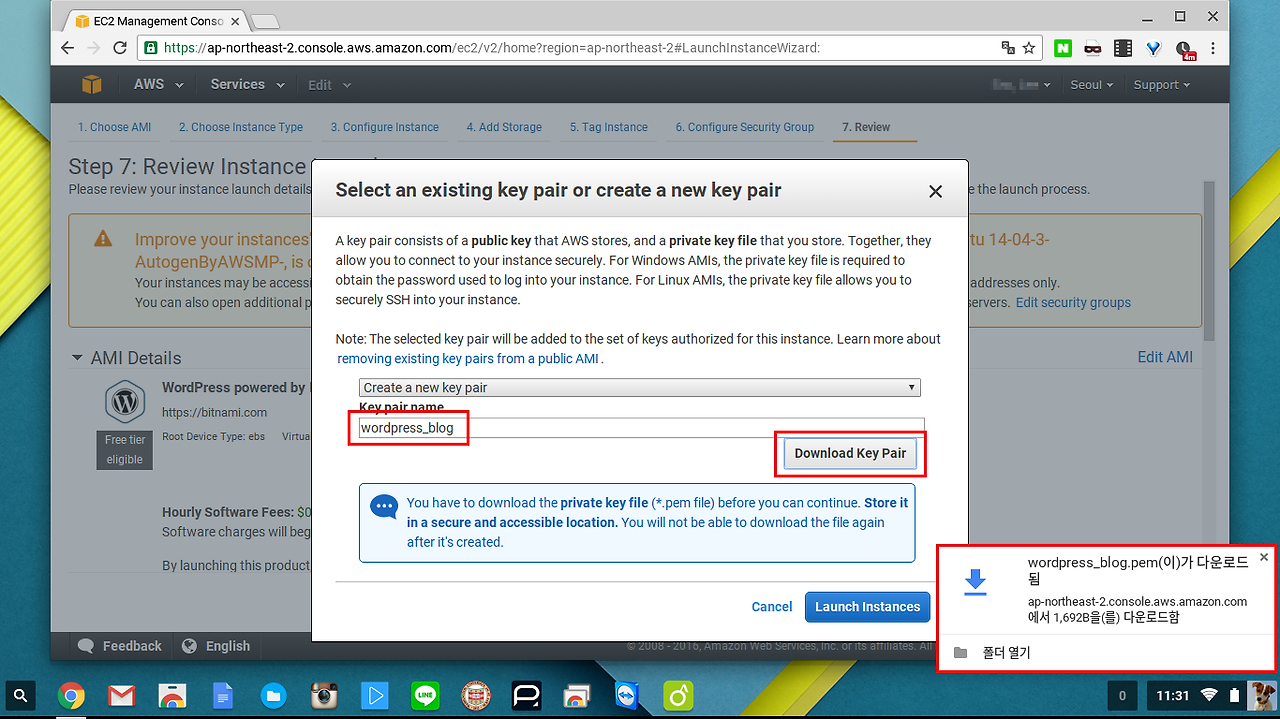Image resolution: width=1280 pixels, height=719 pixels.
Task: Open TeamViewer from the shelf
Action: pos(626,695)
